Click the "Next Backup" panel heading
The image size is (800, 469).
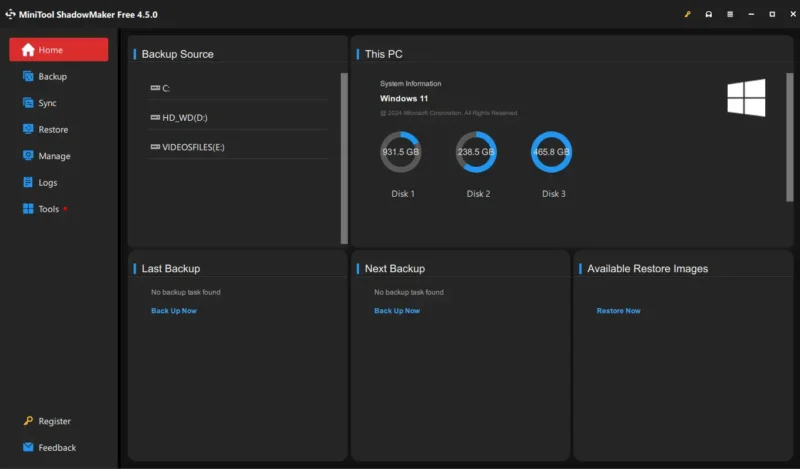point(395,268)
